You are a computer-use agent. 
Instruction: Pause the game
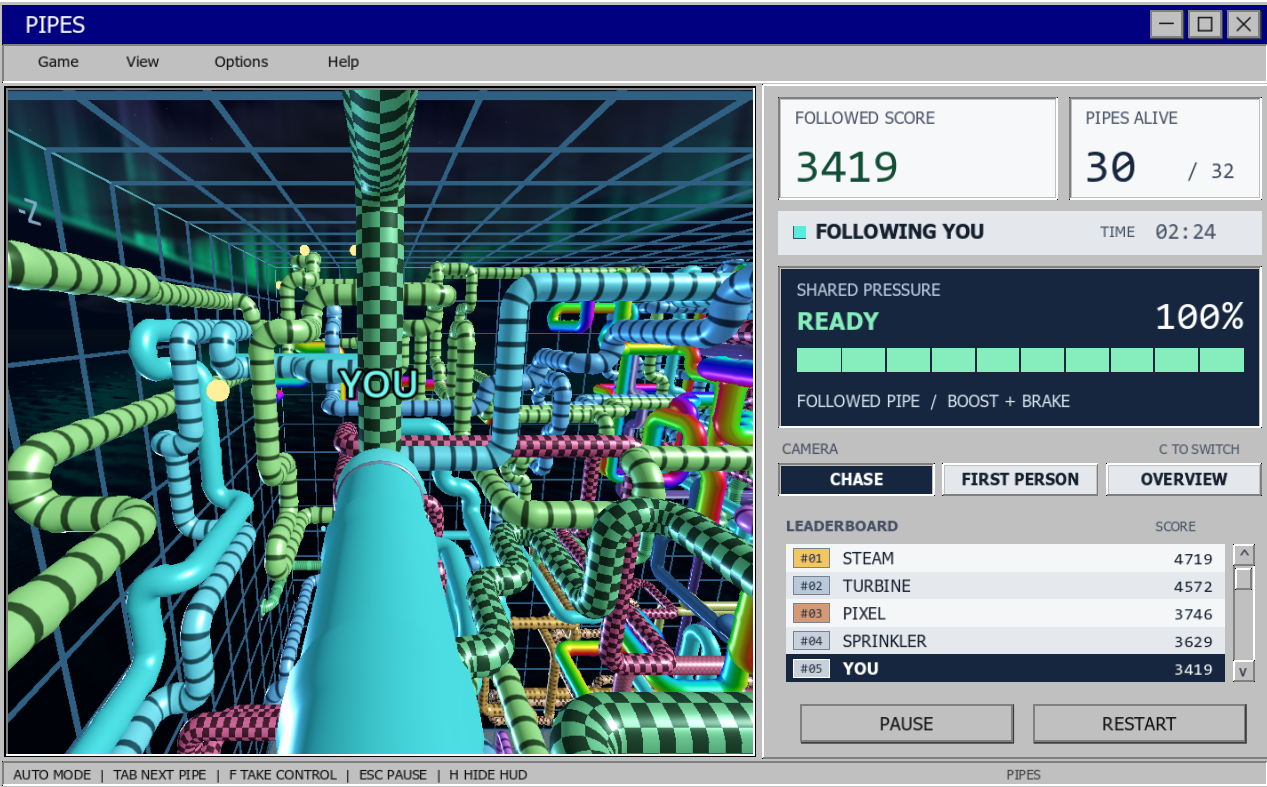pyautogui.click(x=906, y=724)
